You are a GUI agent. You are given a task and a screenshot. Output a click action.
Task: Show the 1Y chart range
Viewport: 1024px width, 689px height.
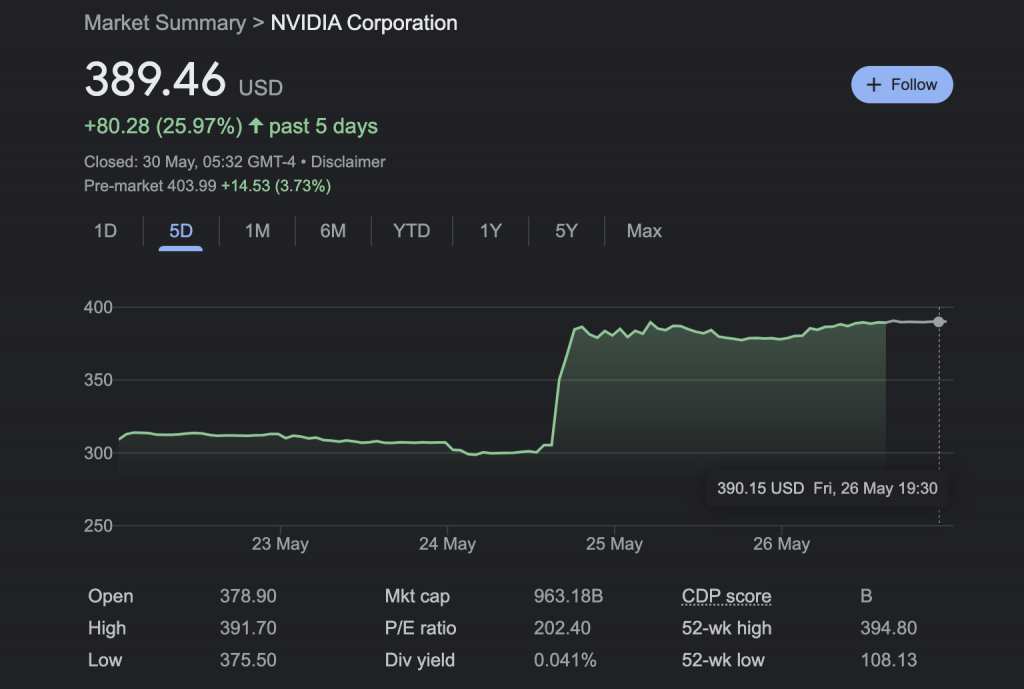(x=490, y=231)
